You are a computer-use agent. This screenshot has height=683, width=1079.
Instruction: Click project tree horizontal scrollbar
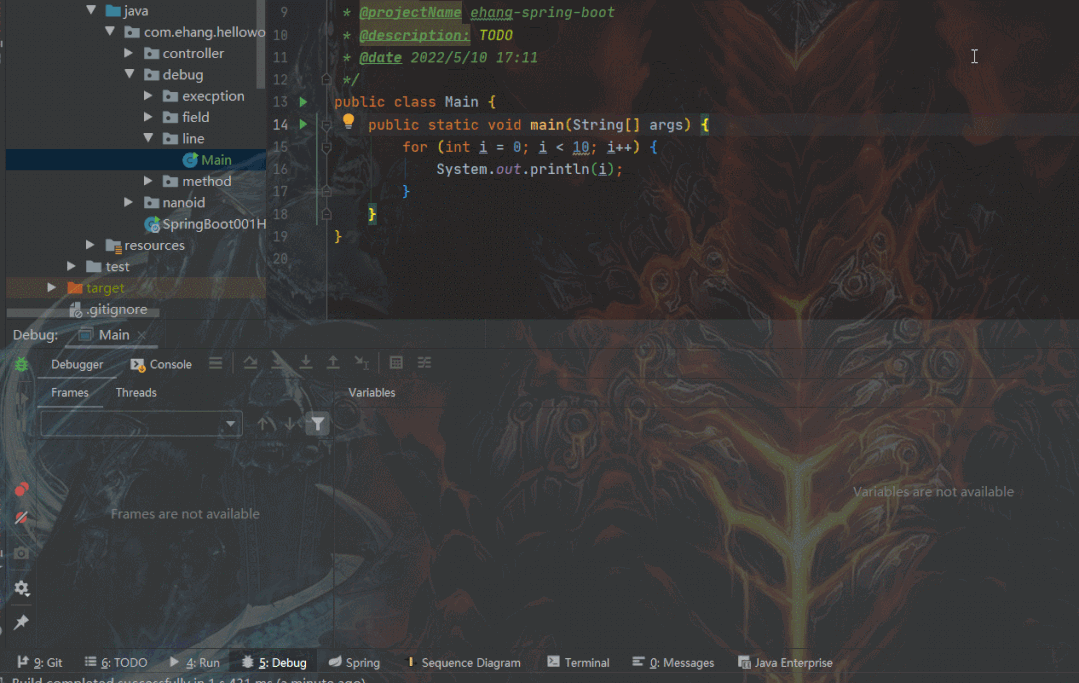pyautogui.click(x=83, y=313)
